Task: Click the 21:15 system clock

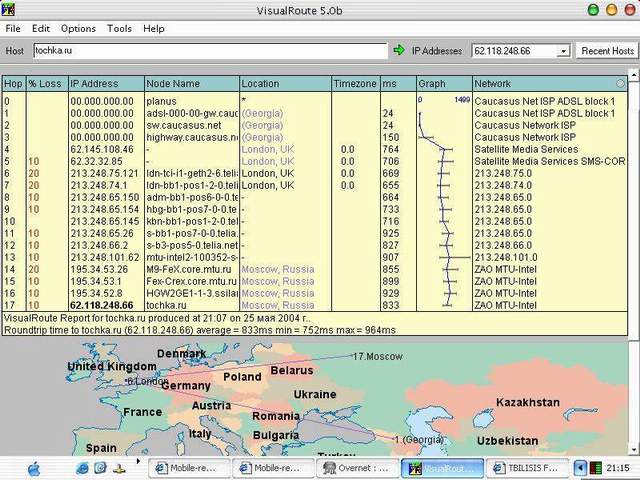Action: (618, 468)
